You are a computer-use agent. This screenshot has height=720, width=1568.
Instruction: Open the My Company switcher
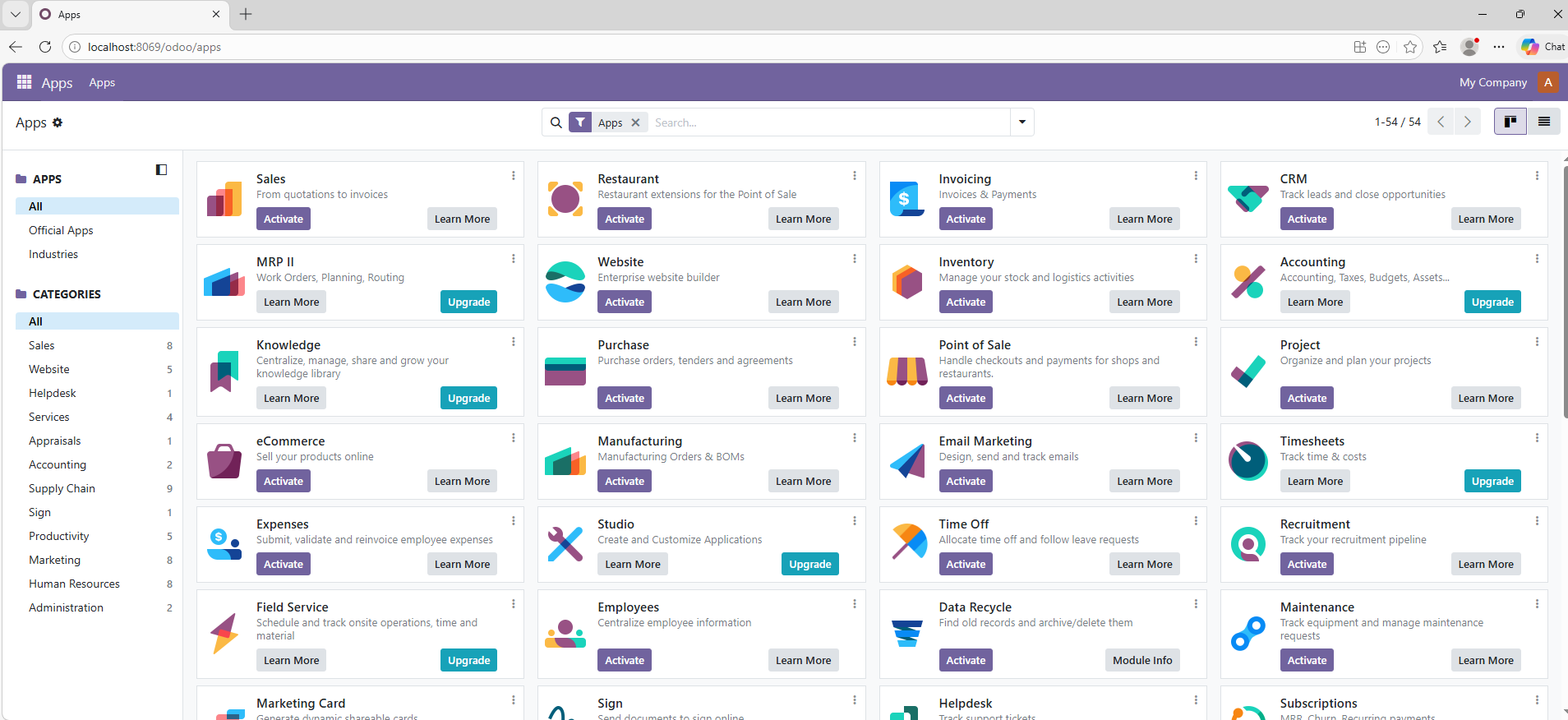[x=1492, y=82]
